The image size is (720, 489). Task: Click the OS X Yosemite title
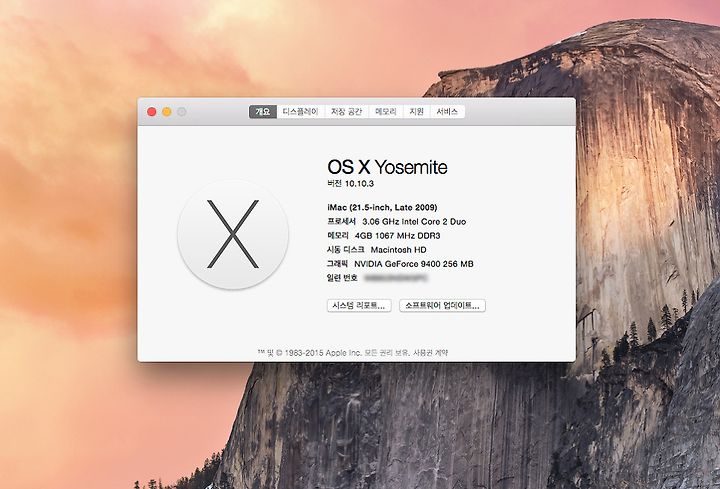pos(387,167)
